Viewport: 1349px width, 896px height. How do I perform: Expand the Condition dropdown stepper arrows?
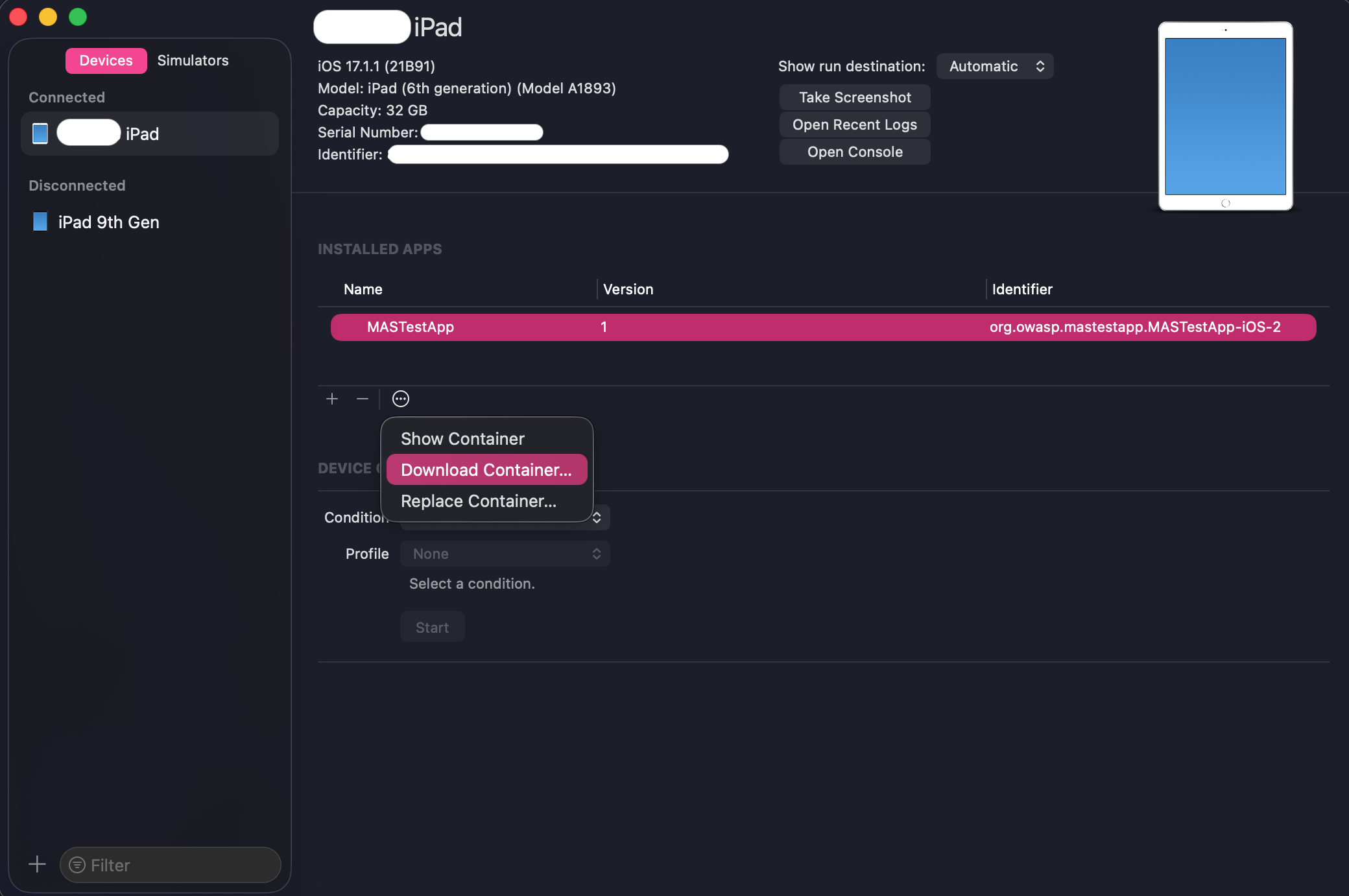[597, 517]
